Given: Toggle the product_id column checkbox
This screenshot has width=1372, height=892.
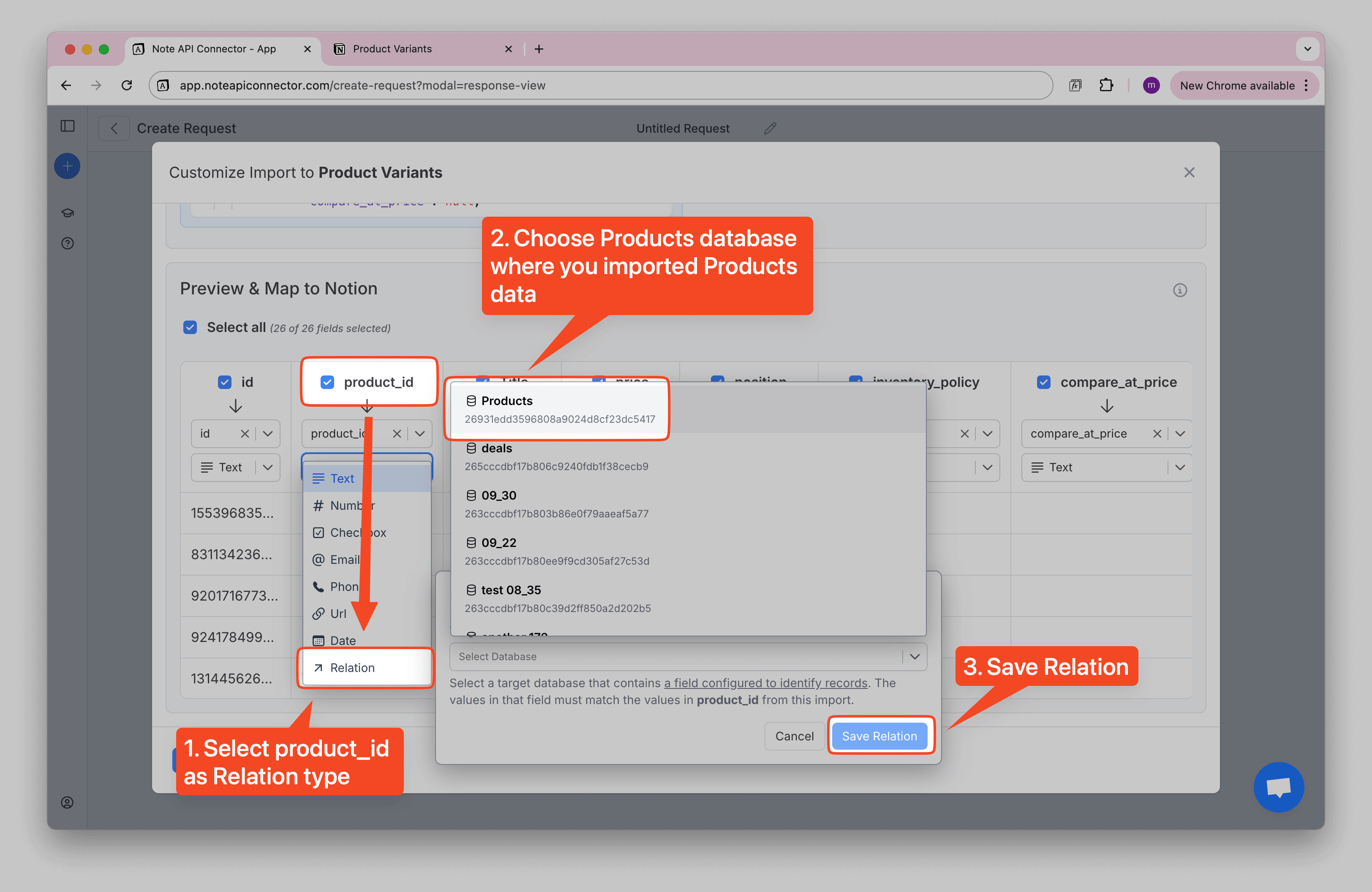Looking at the screenshot, I should coord(327,382).
